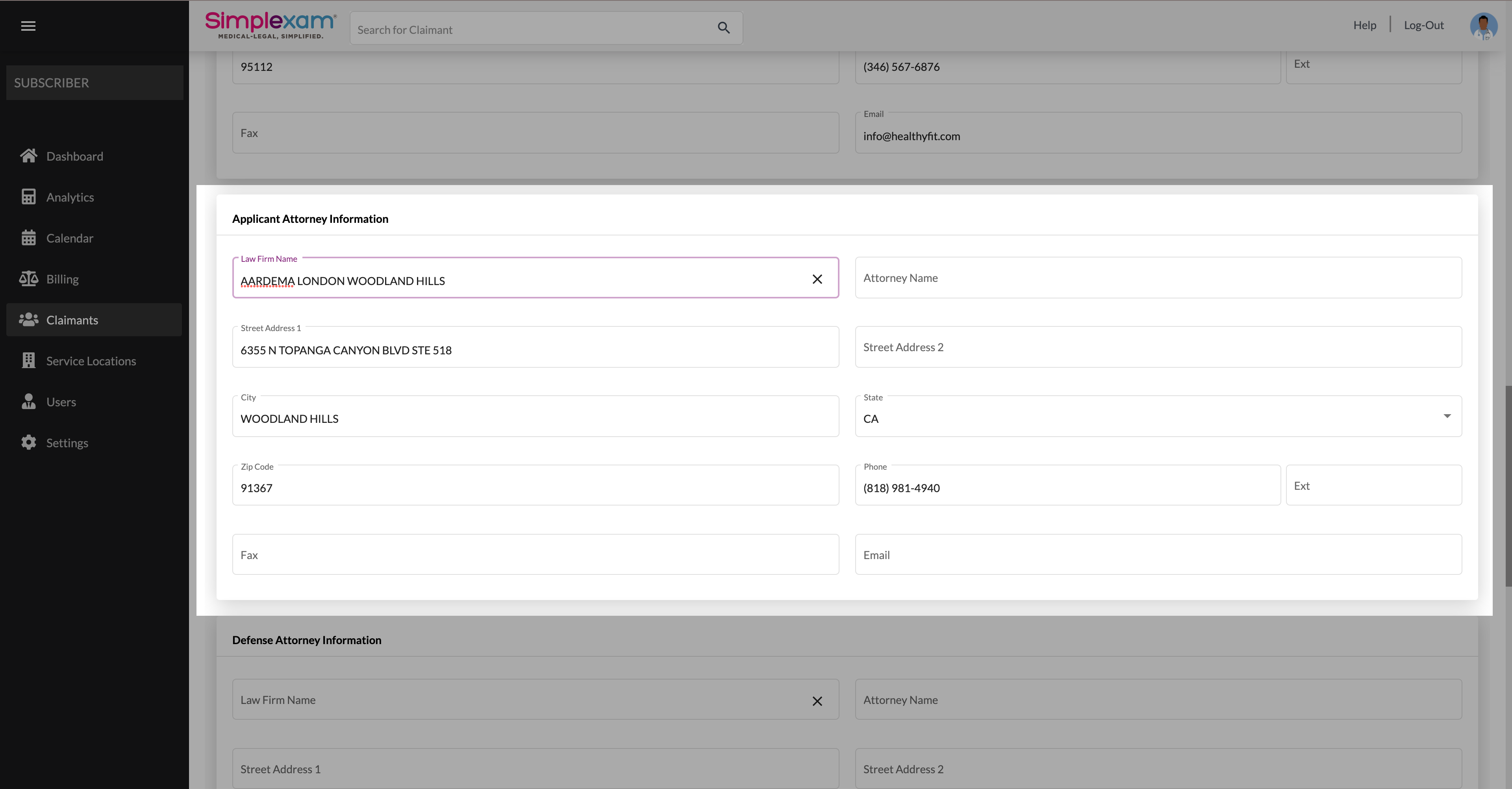Click the Billing scales icon

coord(28,279)
